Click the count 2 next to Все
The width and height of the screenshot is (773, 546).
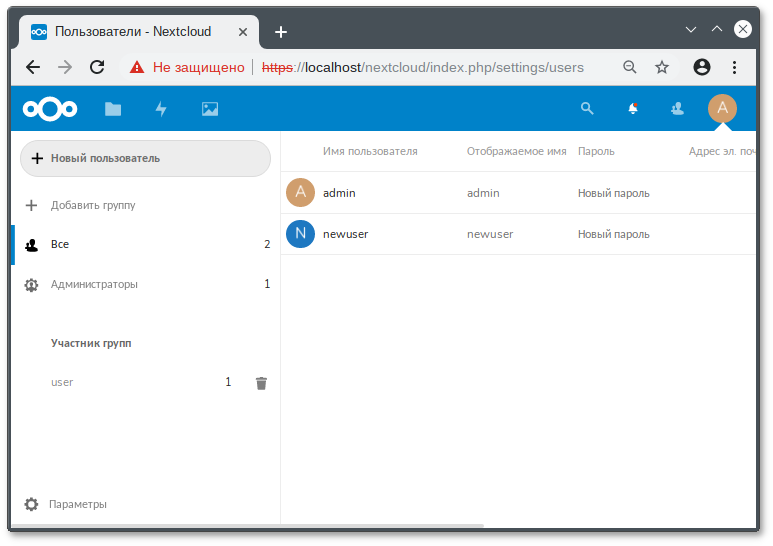click(267, 244)
